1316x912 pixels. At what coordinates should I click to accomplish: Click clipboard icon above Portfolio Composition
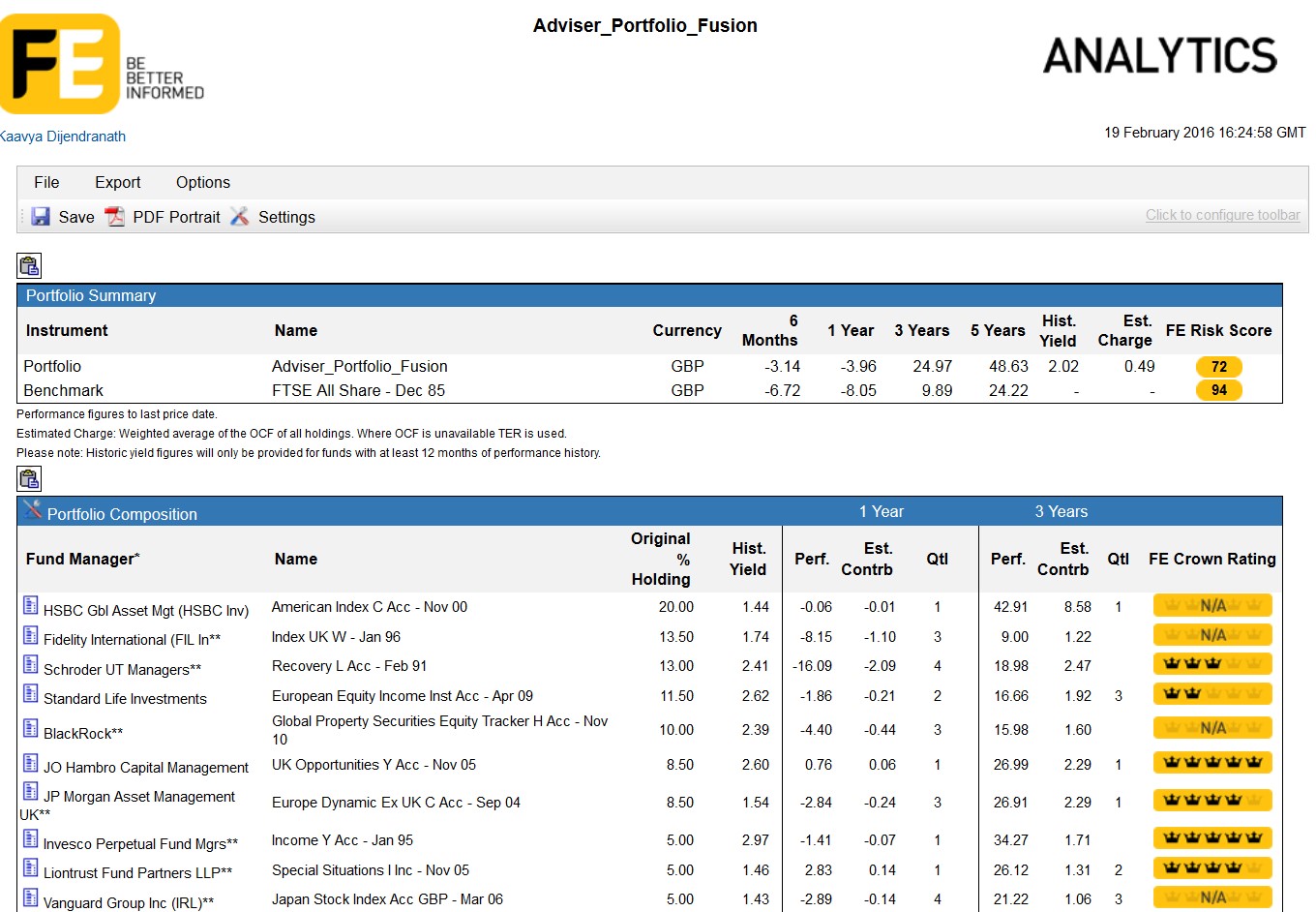tap(29, 478)
